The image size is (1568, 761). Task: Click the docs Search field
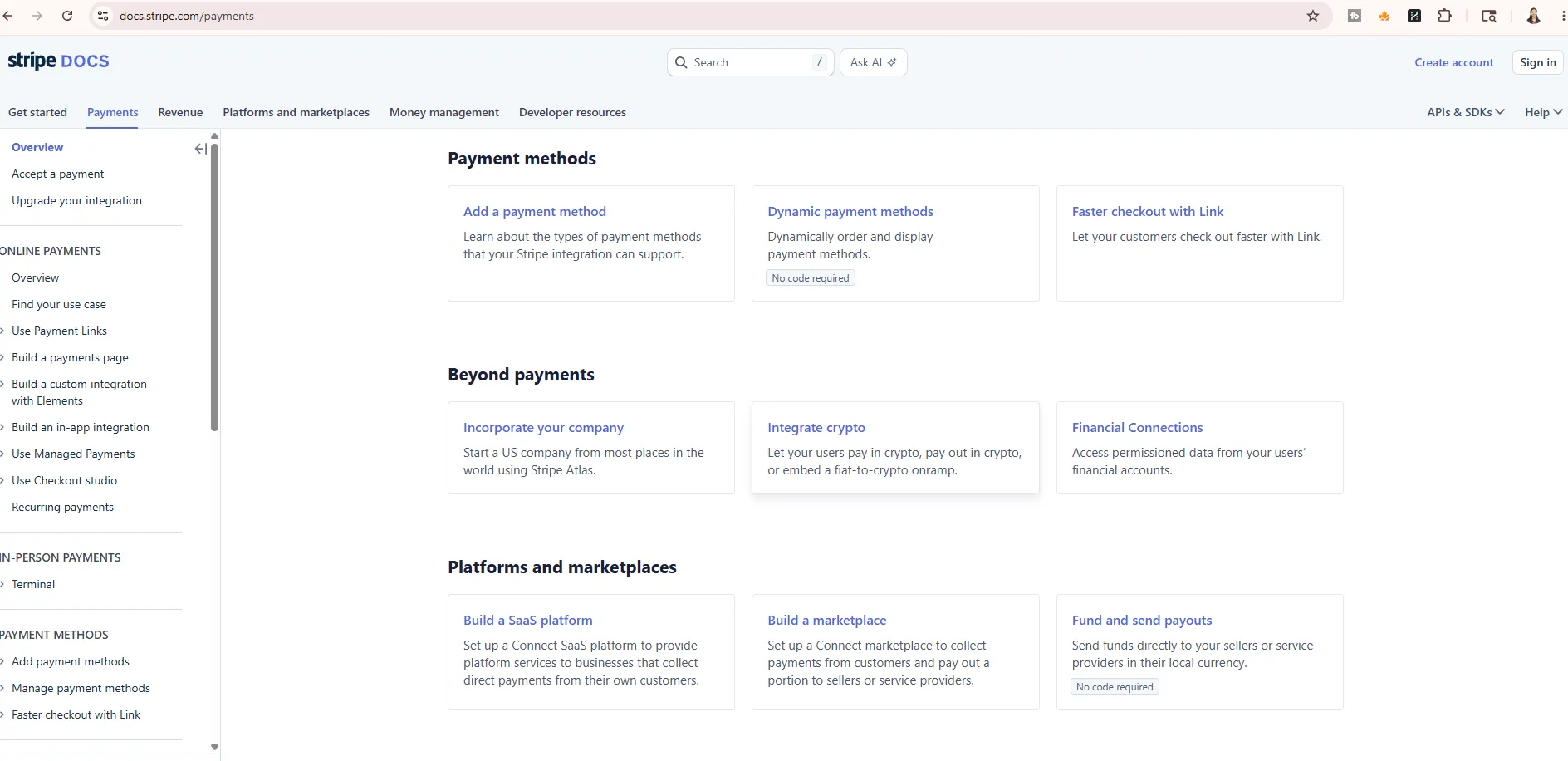[x=750, y=62]
